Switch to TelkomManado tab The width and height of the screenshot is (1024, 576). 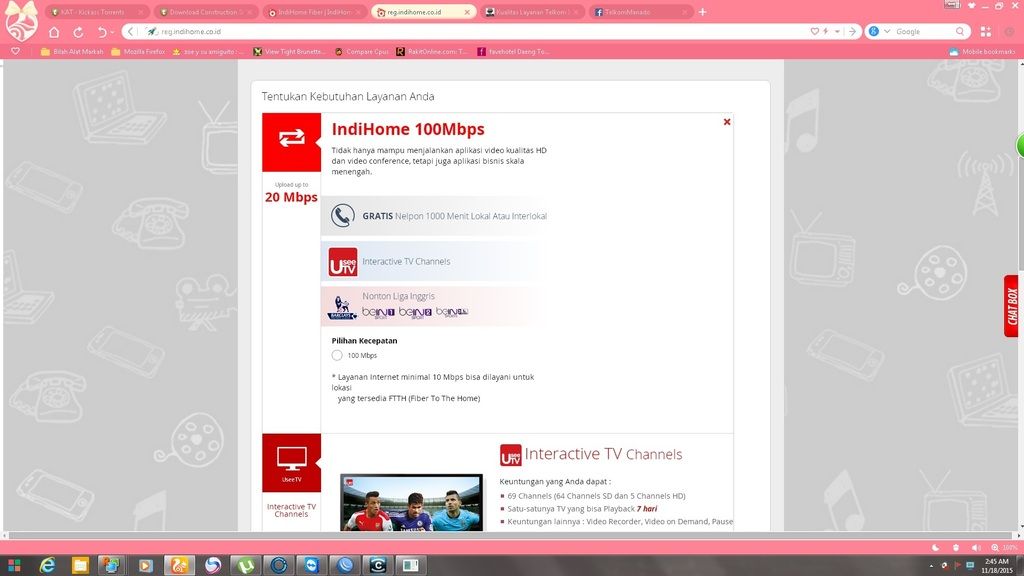click(x=640, y=12)
